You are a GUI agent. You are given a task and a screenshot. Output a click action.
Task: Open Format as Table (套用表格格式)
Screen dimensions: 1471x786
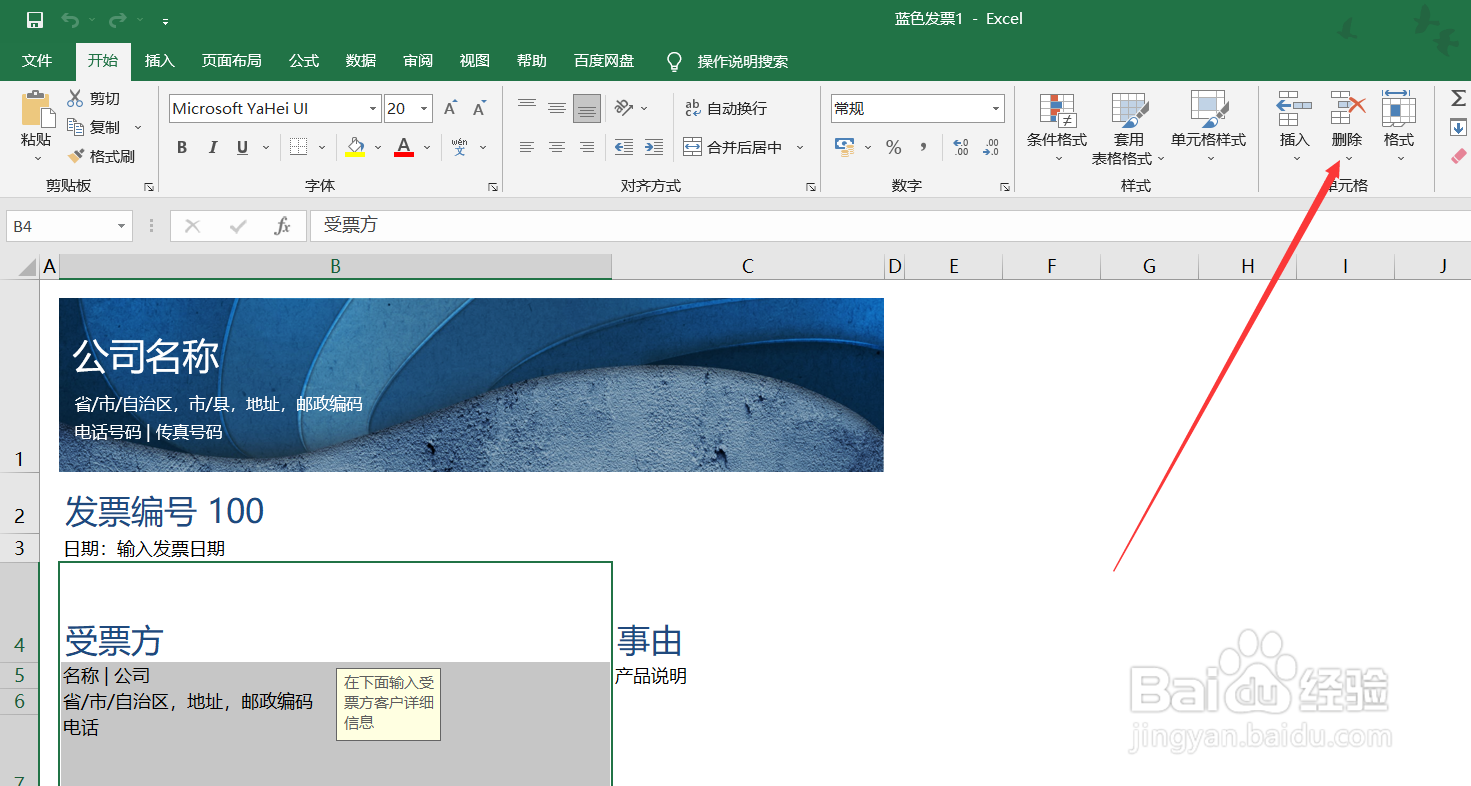1128,128
